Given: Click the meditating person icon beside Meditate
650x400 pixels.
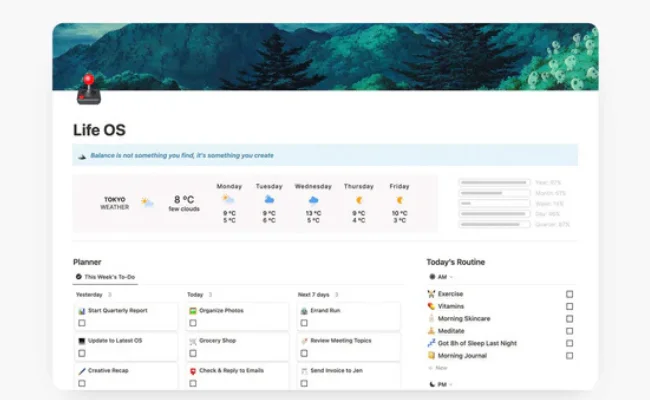Looking at the screenshot, I should 431,331.
